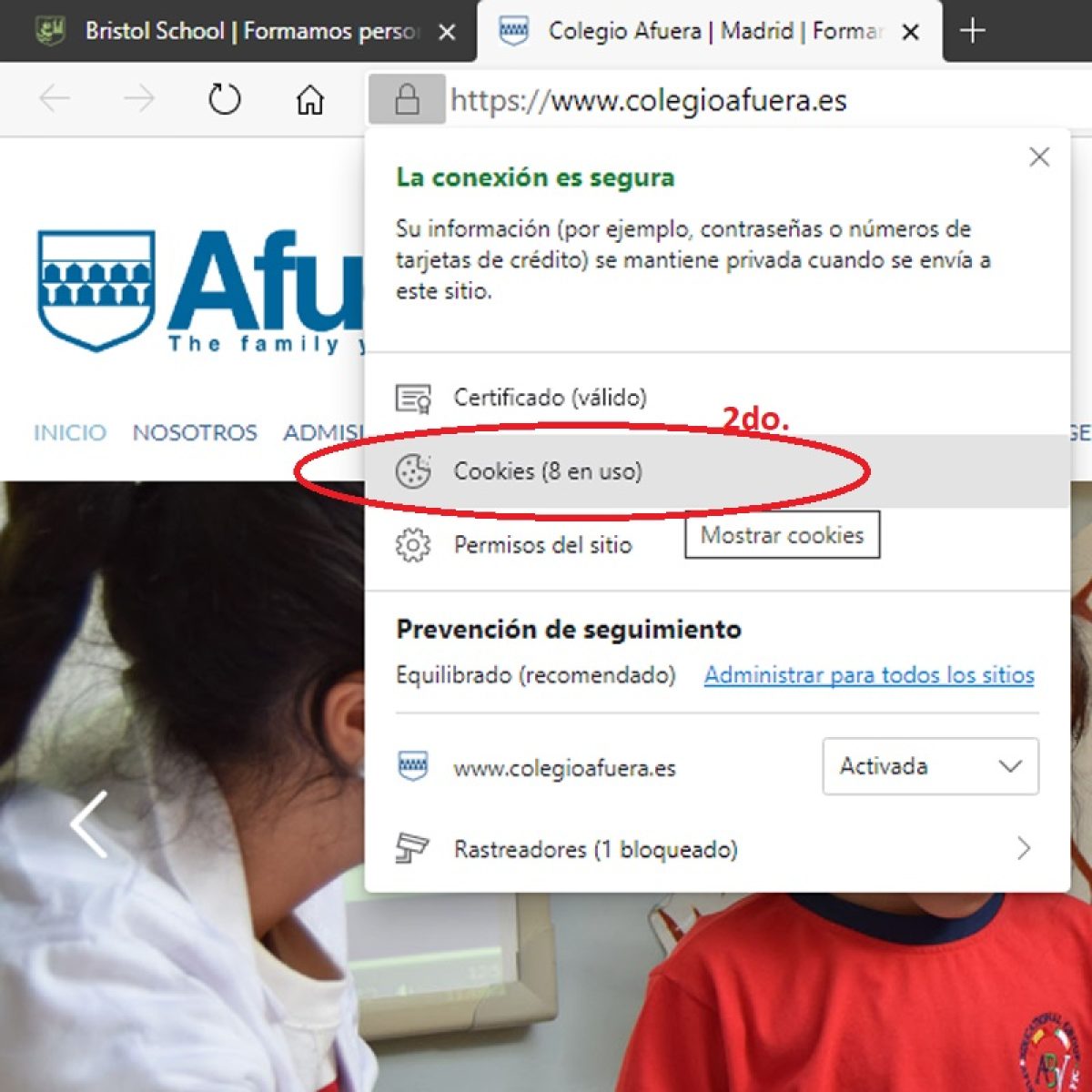Screen dimensions: 1092x1092
Task: Click the forward navigation arrow
Action: [138, 99]
